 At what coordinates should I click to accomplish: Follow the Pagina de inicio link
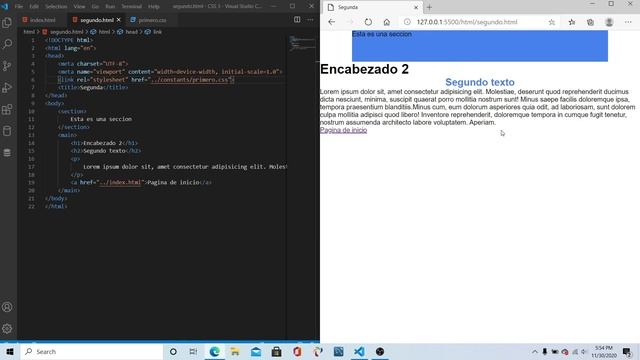(x=343, y=130)
